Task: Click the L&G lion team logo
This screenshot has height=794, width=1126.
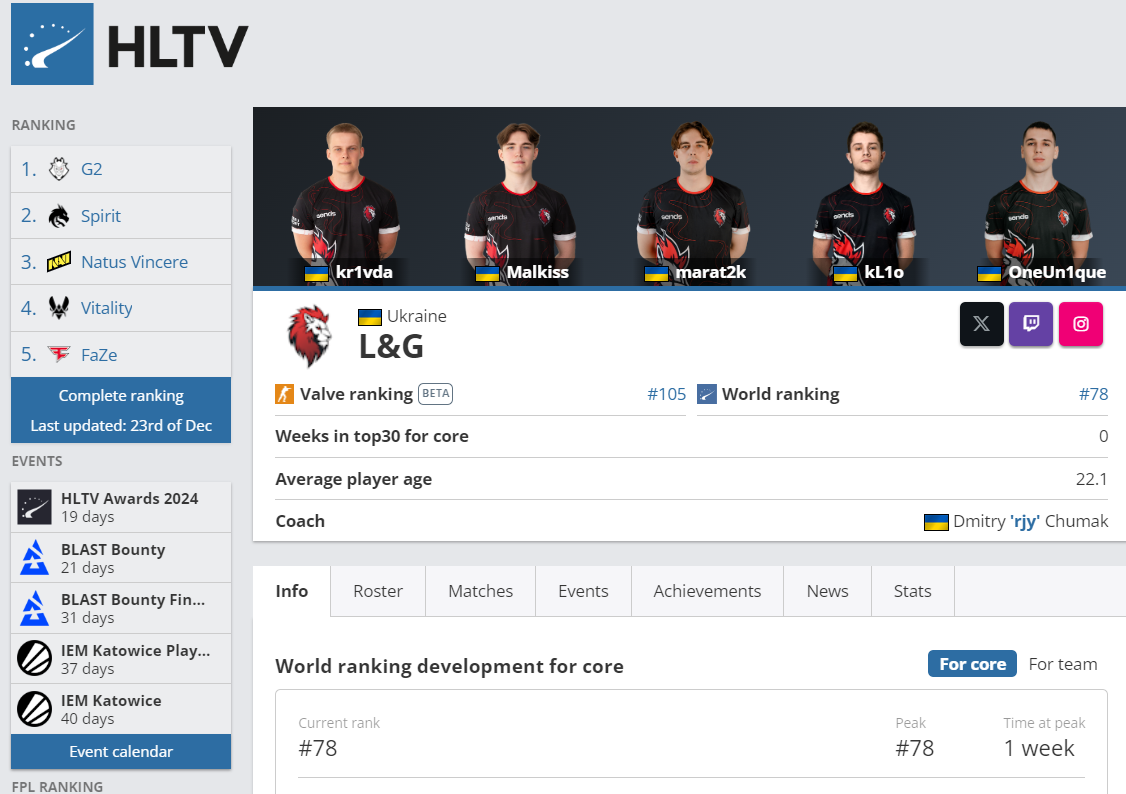Action: pos(310,335)
